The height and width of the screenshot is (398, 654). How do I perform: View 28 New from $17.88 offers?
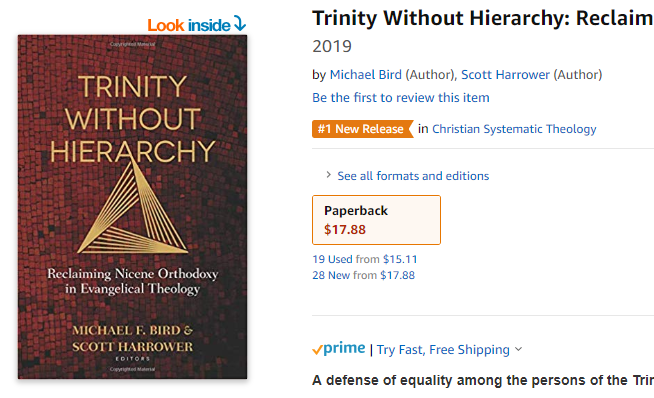coord(364,275)
